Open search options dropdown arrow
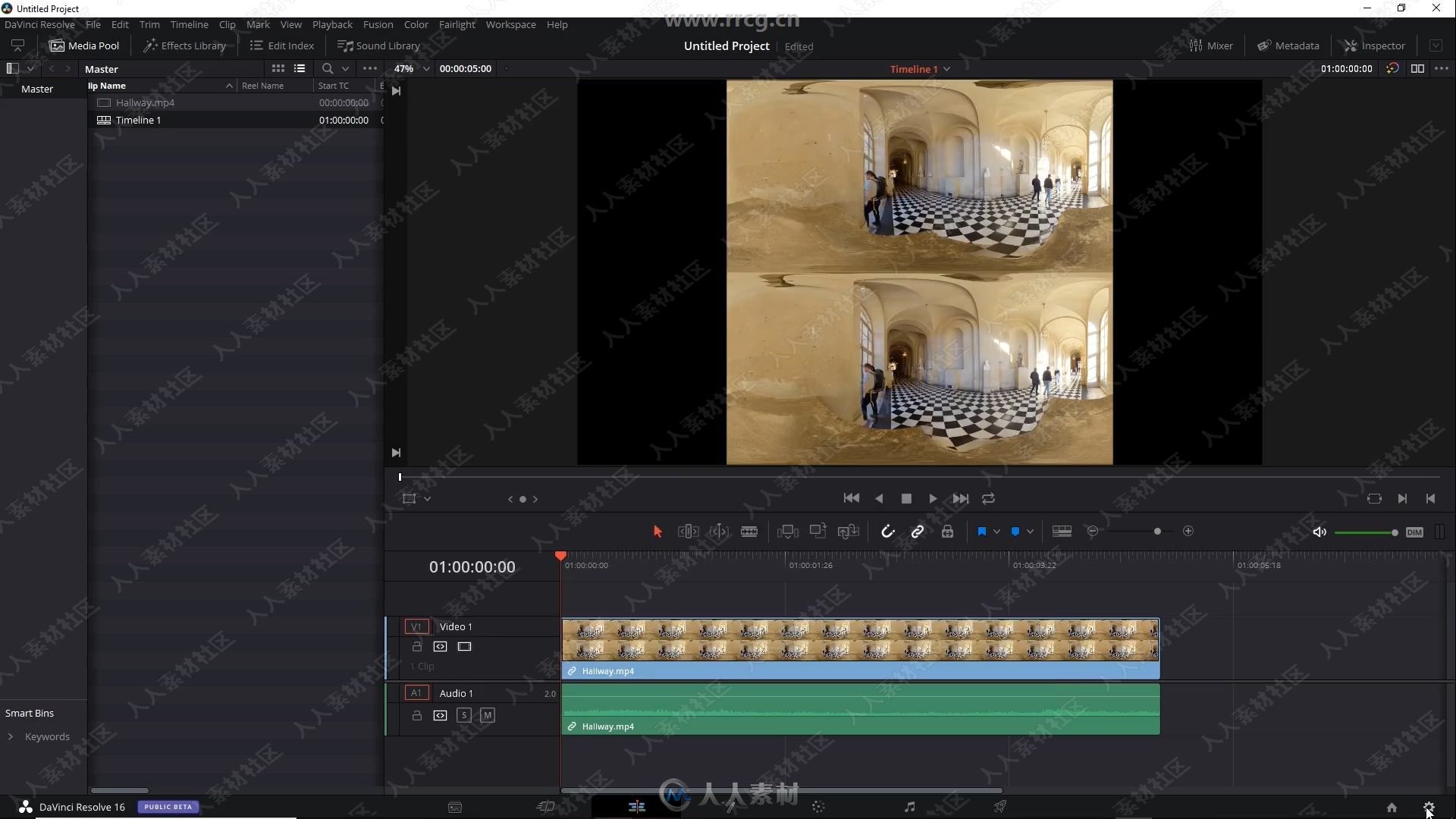 [345, 68]
